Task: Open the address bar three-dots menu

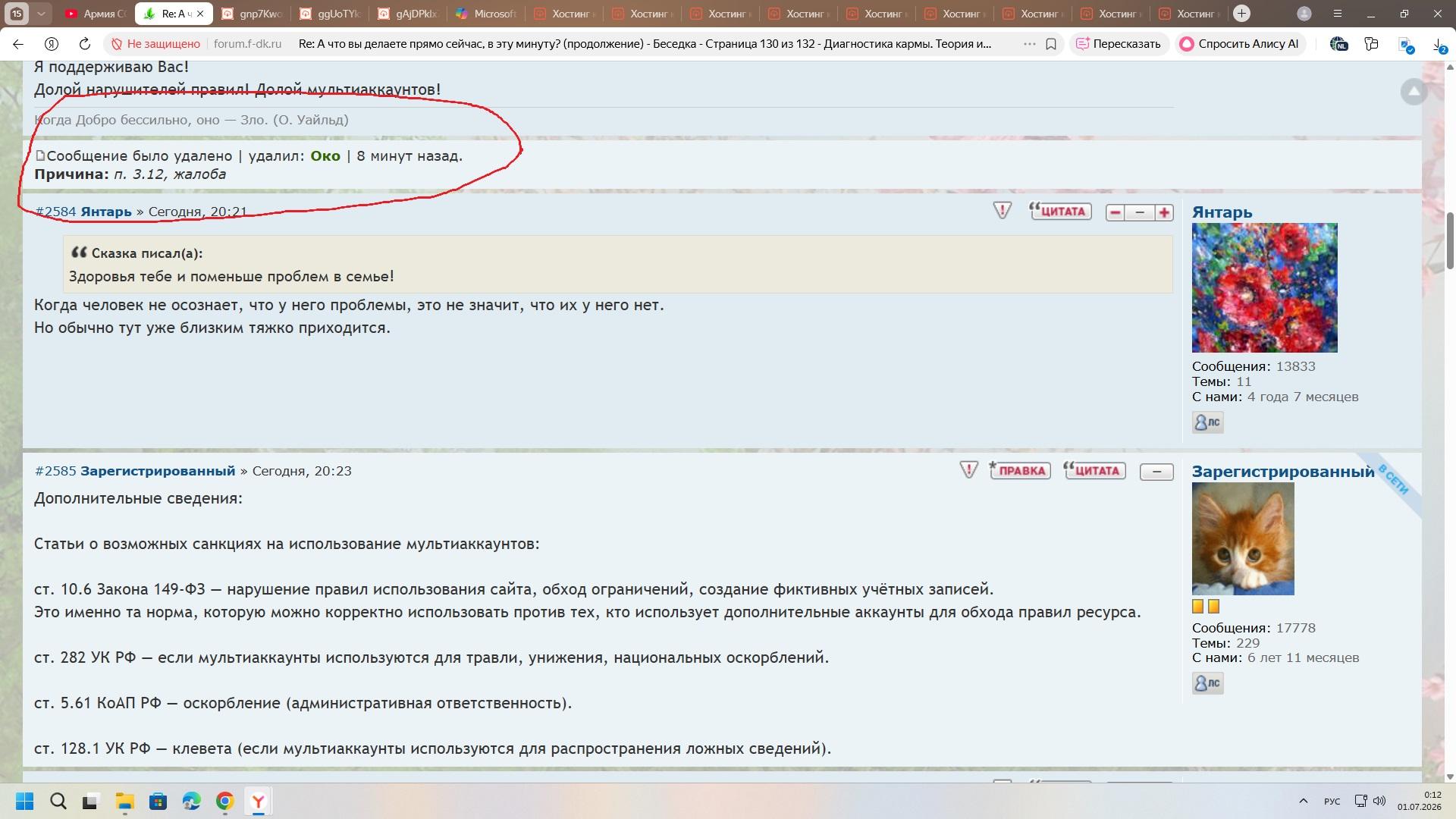Action: tap(1029, 44)
